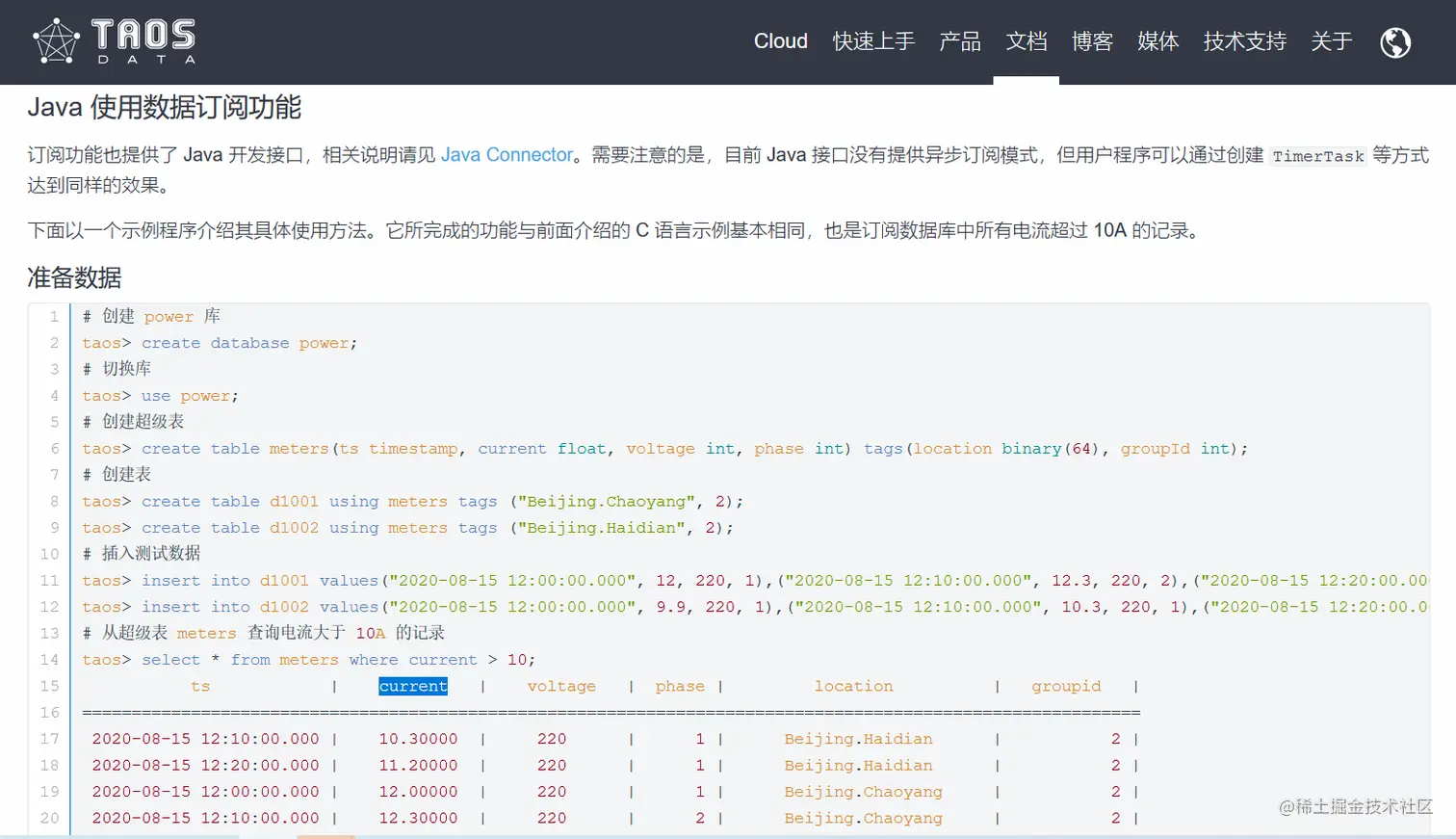
Task: Follow the Java Connector link
Action: (507, 155)
